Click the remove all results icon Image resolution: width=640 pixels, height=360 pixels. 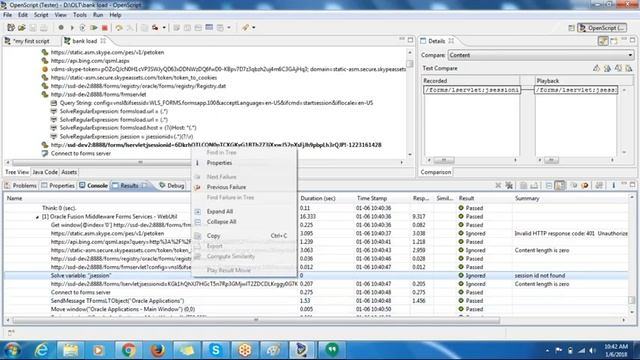509,186
